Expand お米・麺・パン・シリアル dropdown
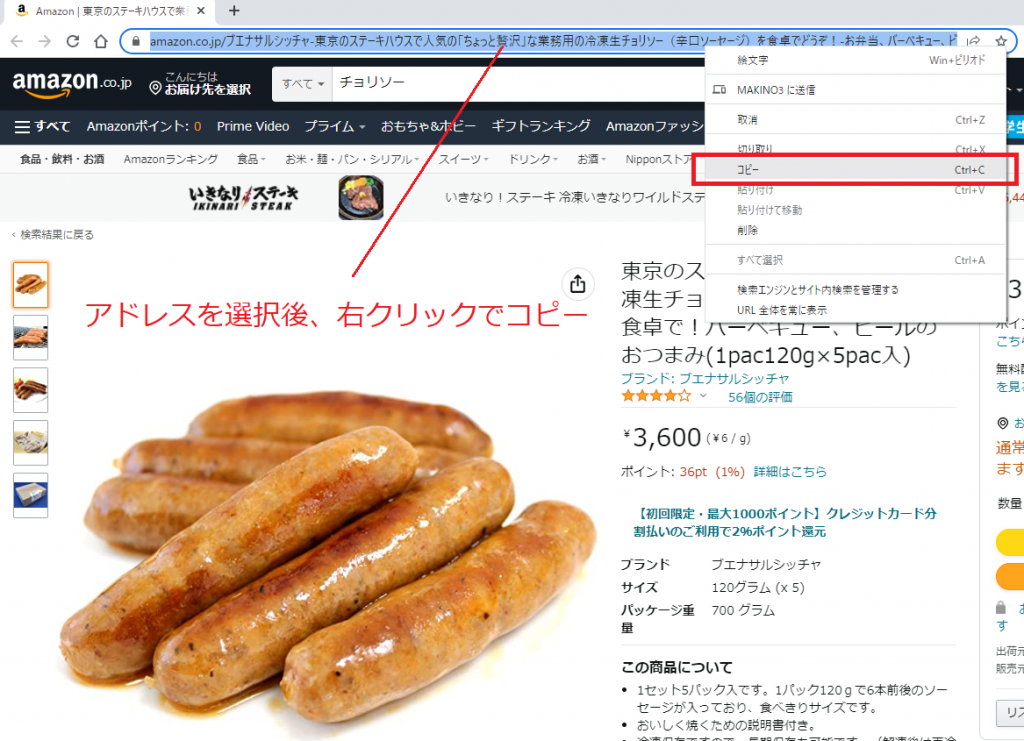Screen dimensions: 1024x741 click(x=352, y=159)
